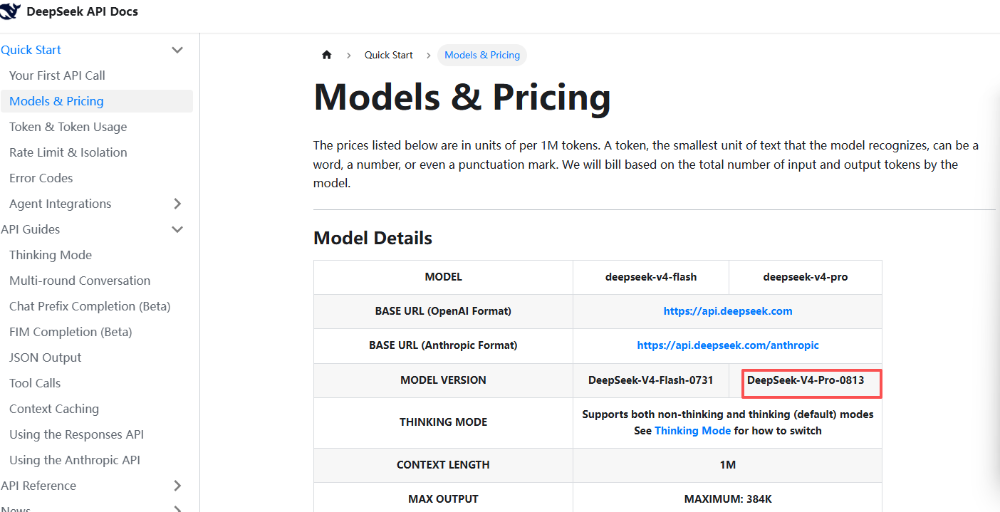Open Token & Token Usage page

click(68, 127)
